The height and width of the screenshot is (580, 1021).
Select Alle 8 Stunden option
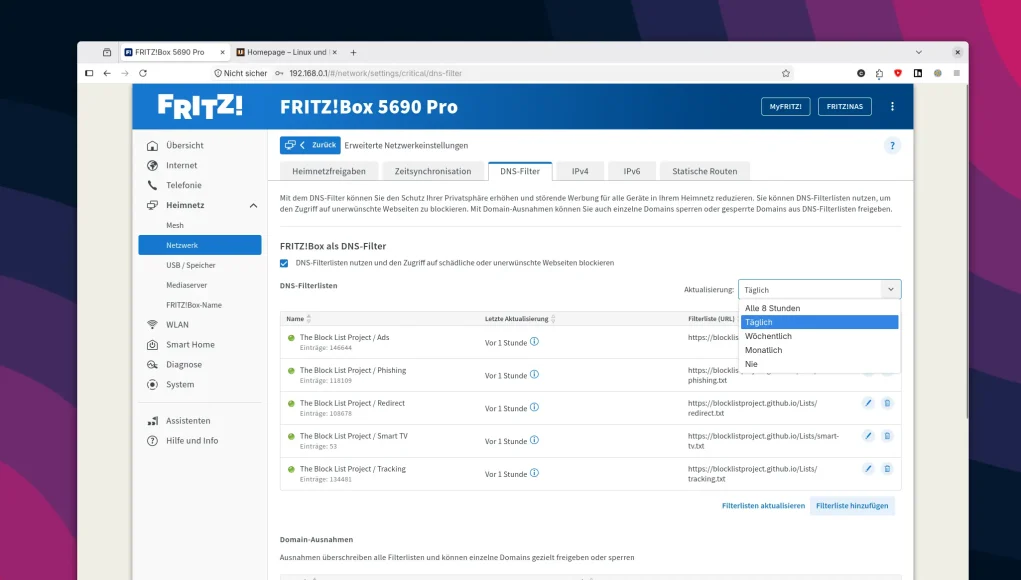click(x=819, y=308)
